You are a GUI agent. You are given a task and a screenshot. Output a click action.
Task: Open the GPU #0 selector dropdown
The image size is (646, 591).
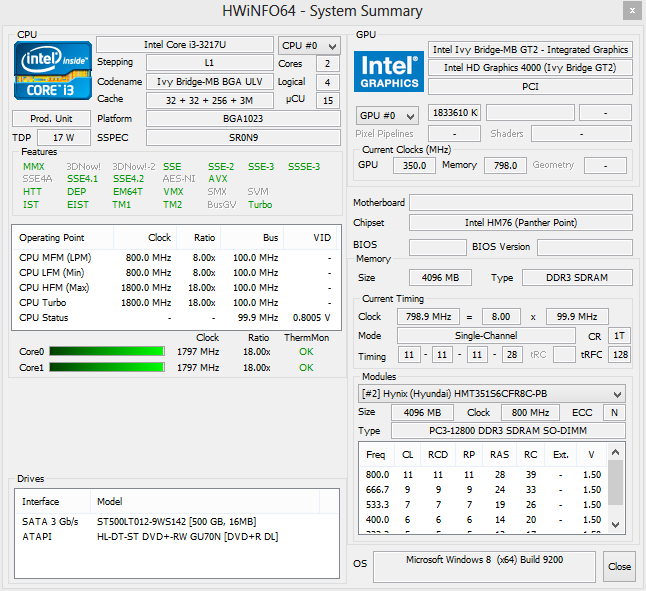pos(387,115)
